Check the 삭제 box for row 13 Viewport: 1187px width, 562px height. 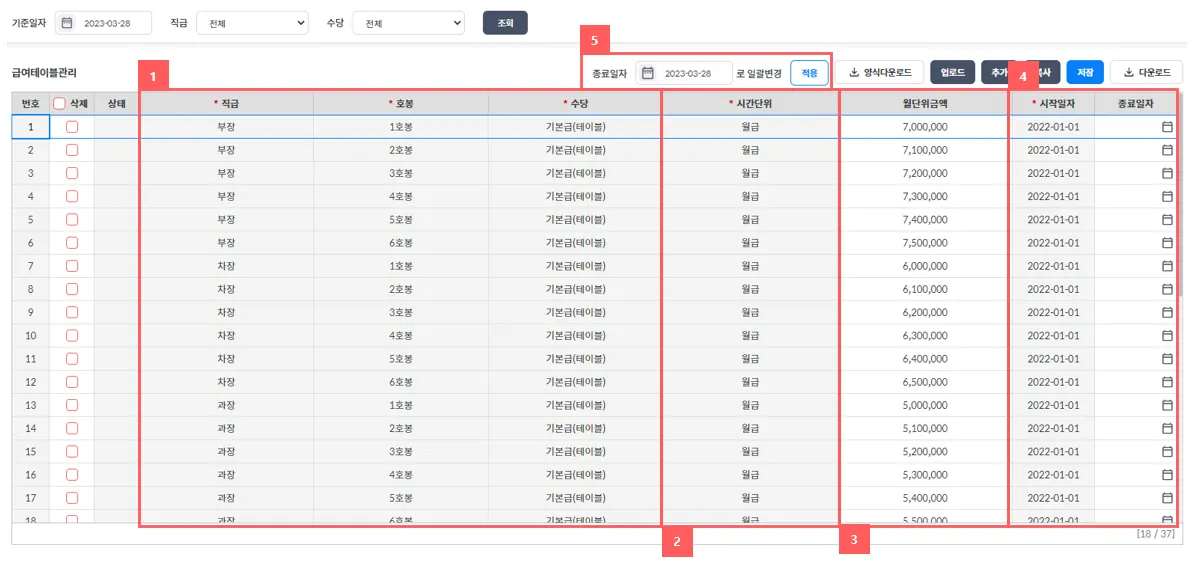coord(72,405)
